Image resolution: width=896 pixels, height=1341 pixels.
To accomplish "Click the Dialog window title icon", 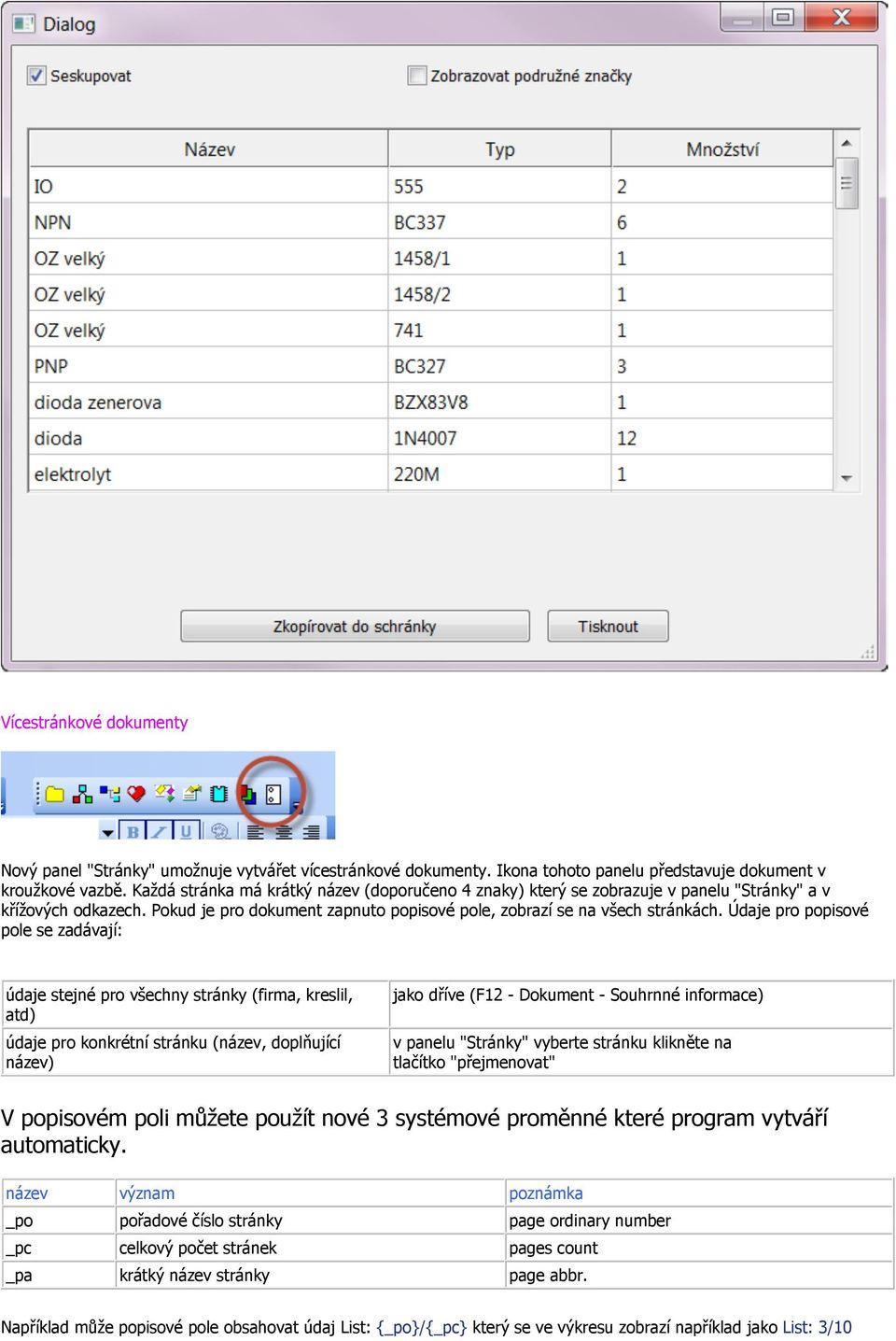I will click(x=23, y=23).
